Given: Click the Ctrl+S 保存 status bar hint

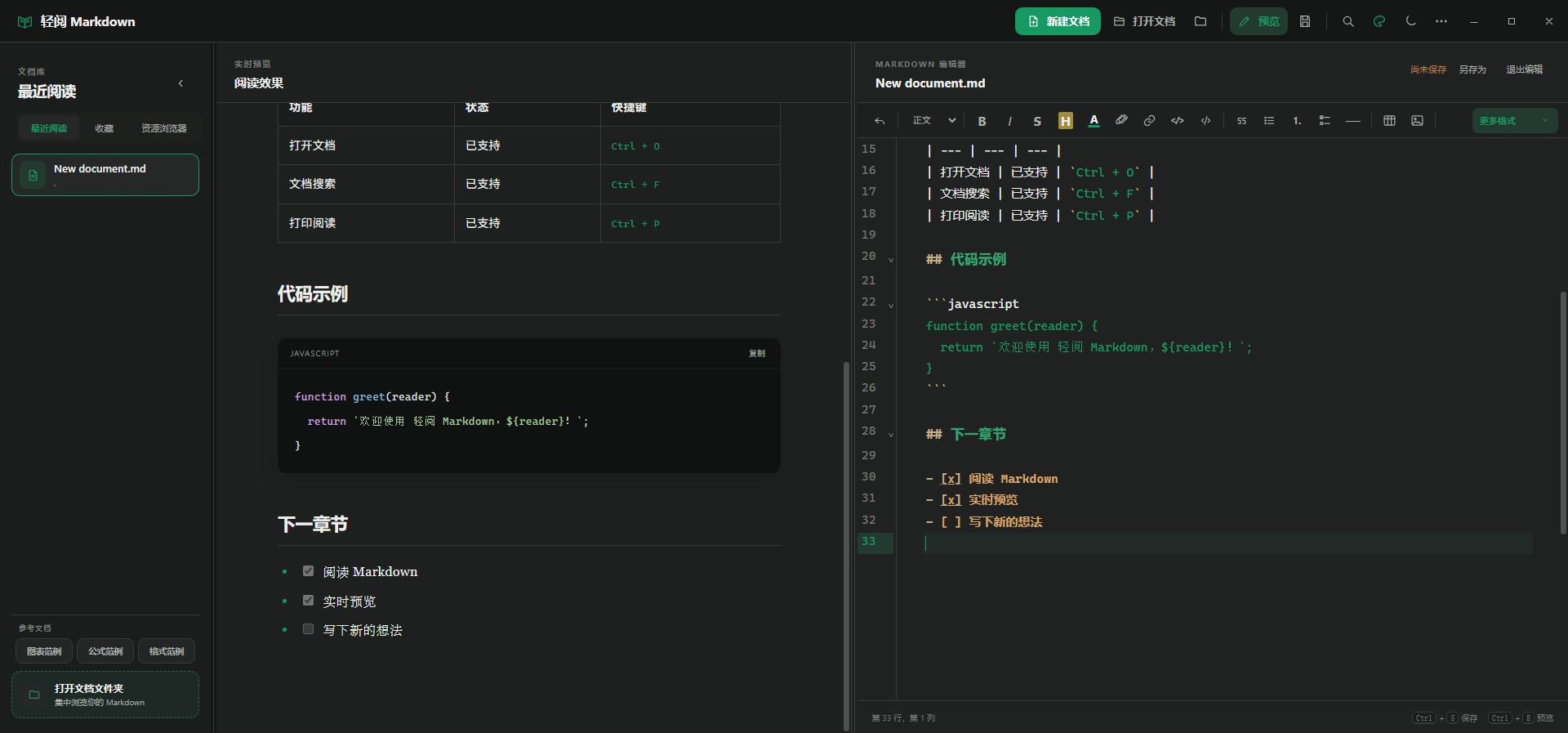Looking at the screenshot, I should click(1445, 718).
